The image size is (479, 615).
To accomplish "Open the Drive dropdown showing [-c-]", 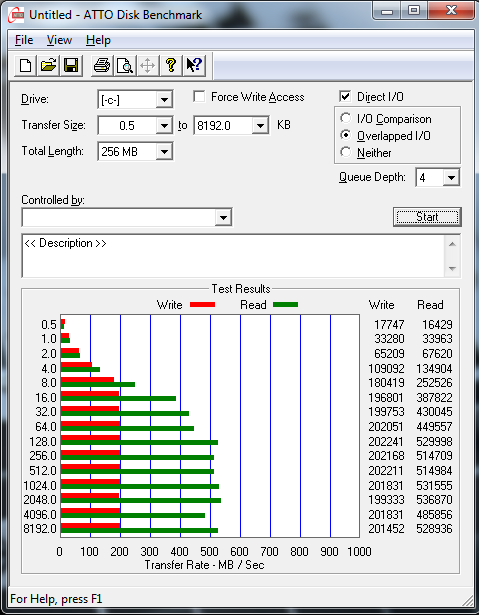I will (164, 100).
